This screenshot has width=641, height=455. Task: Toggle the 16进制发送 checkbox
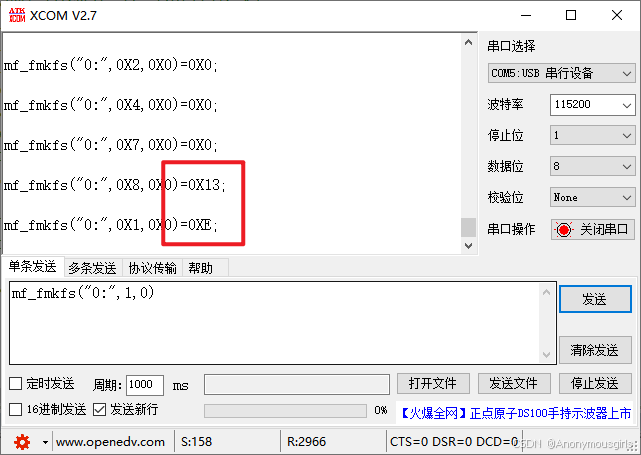point(16,409)
